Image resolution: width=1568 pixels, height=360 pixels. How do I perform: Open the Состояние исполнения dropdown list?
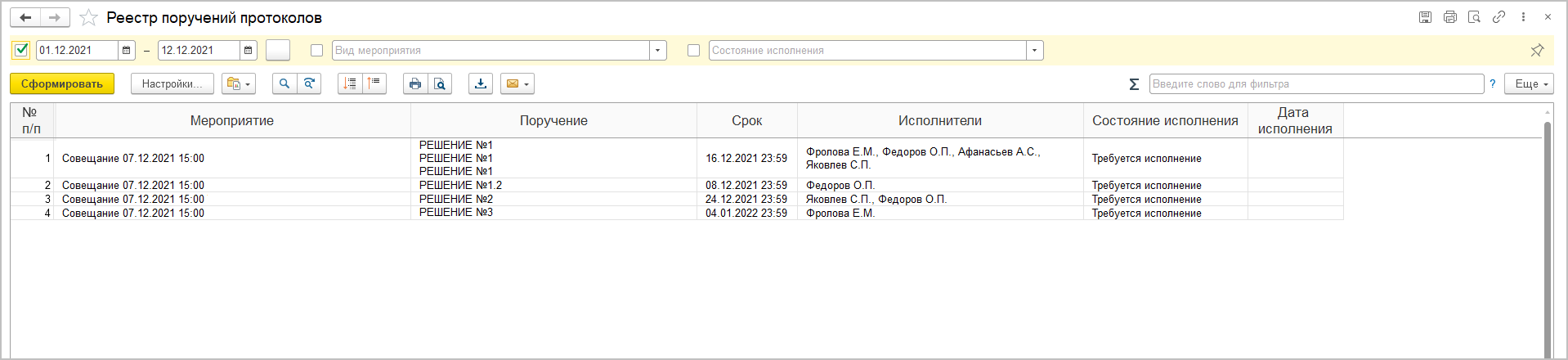[x=1035, y=51]
